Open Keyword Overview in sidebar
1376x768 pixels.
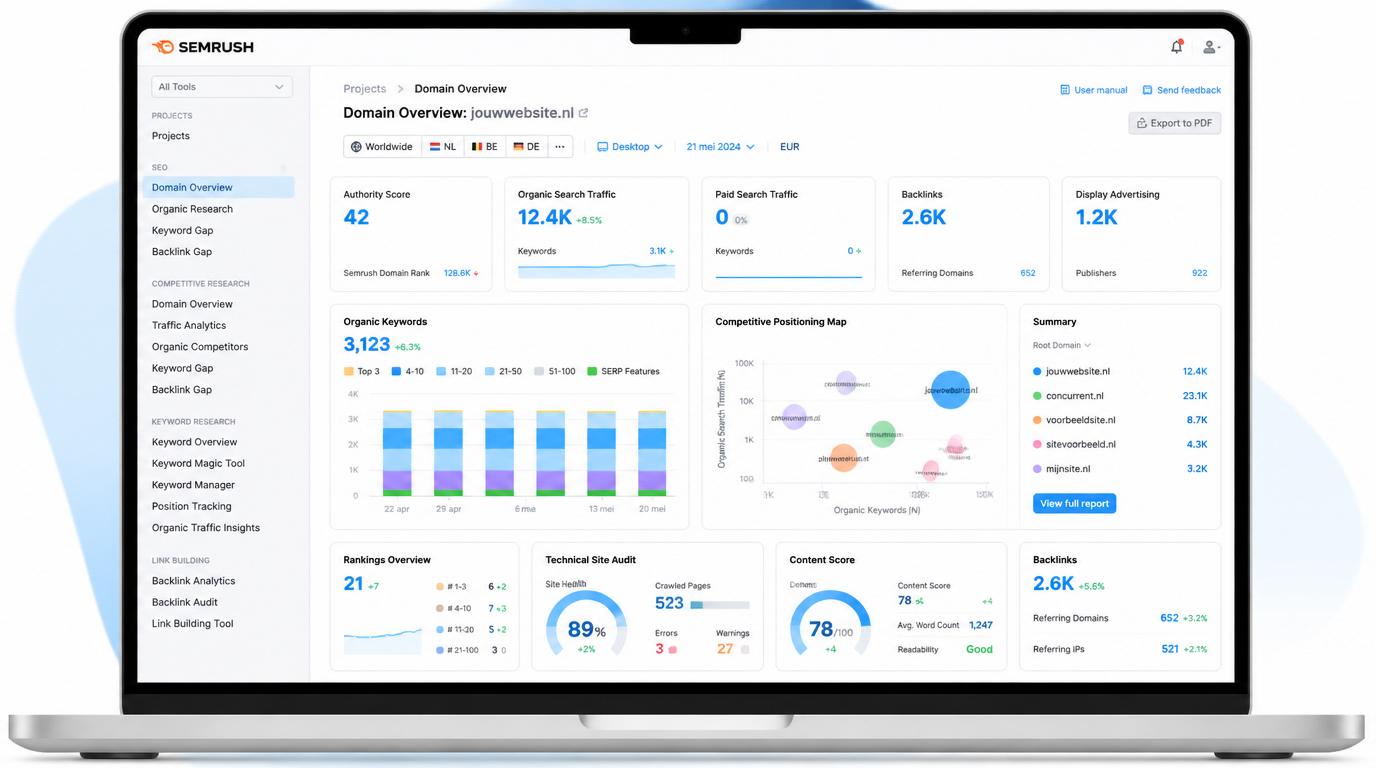[195, 442]
